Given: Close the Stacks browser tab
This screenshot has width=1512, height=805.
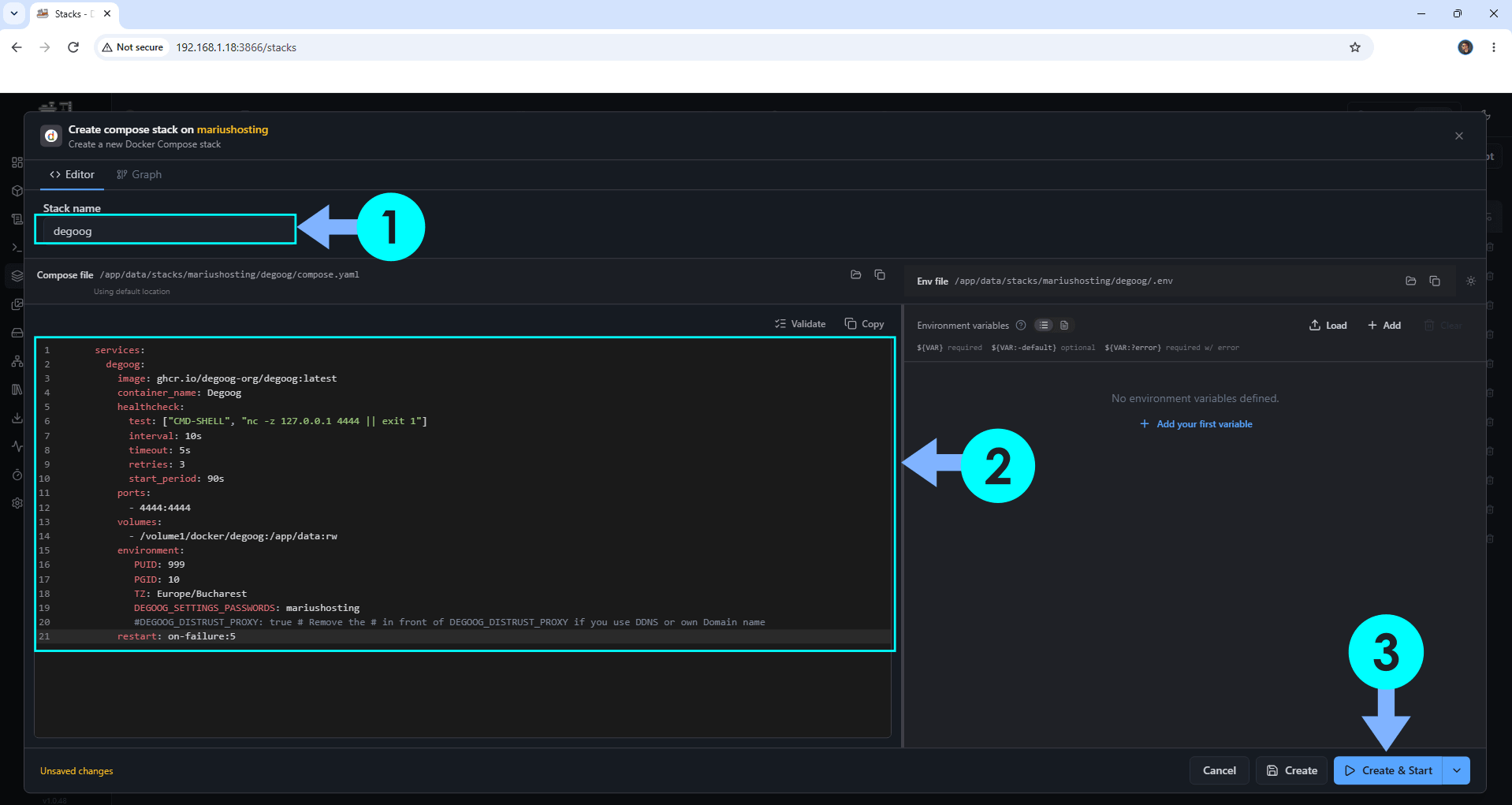Looking at the screenshot, I should tap(107, 13).
